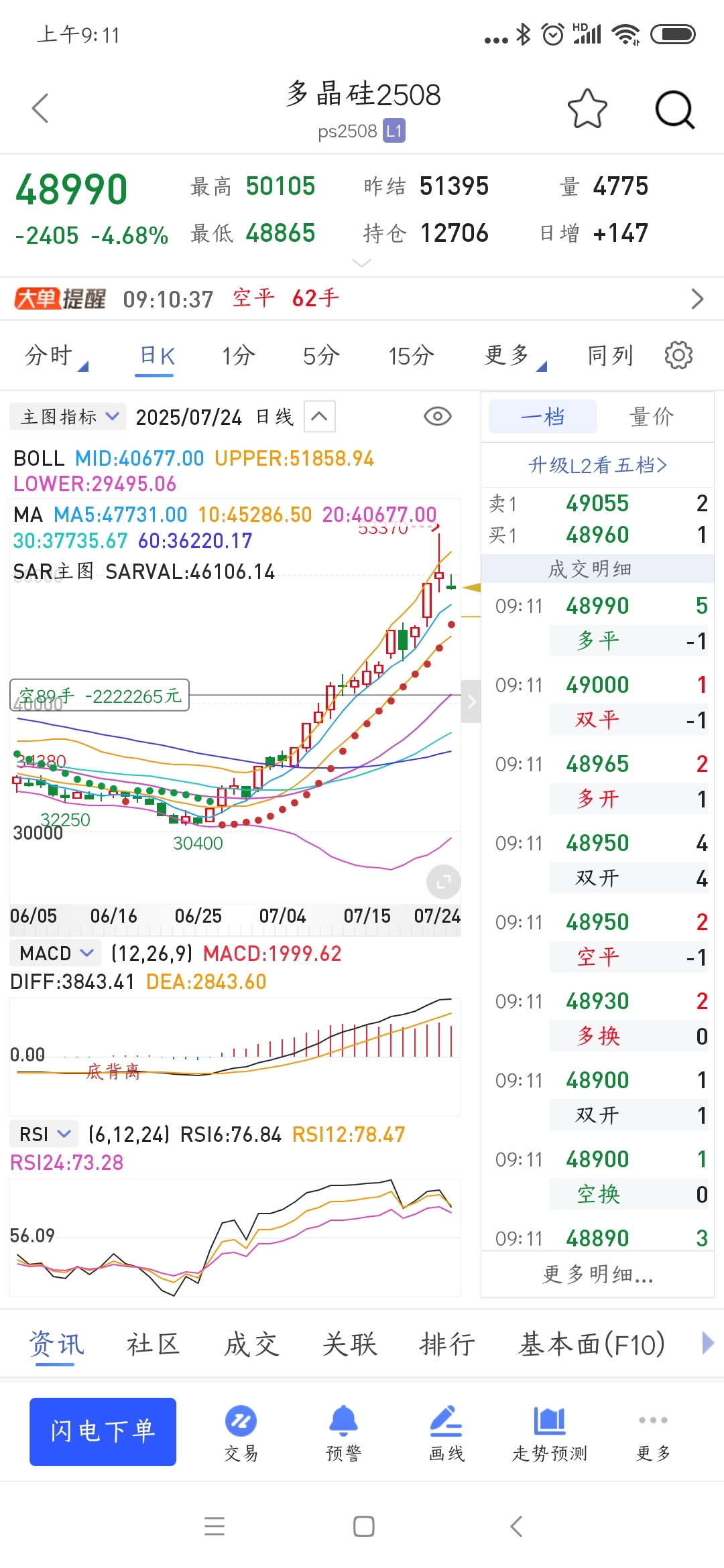Open RSI indicator dropdown
This screenshot has height=1568, width=724.
point(44,1134)
